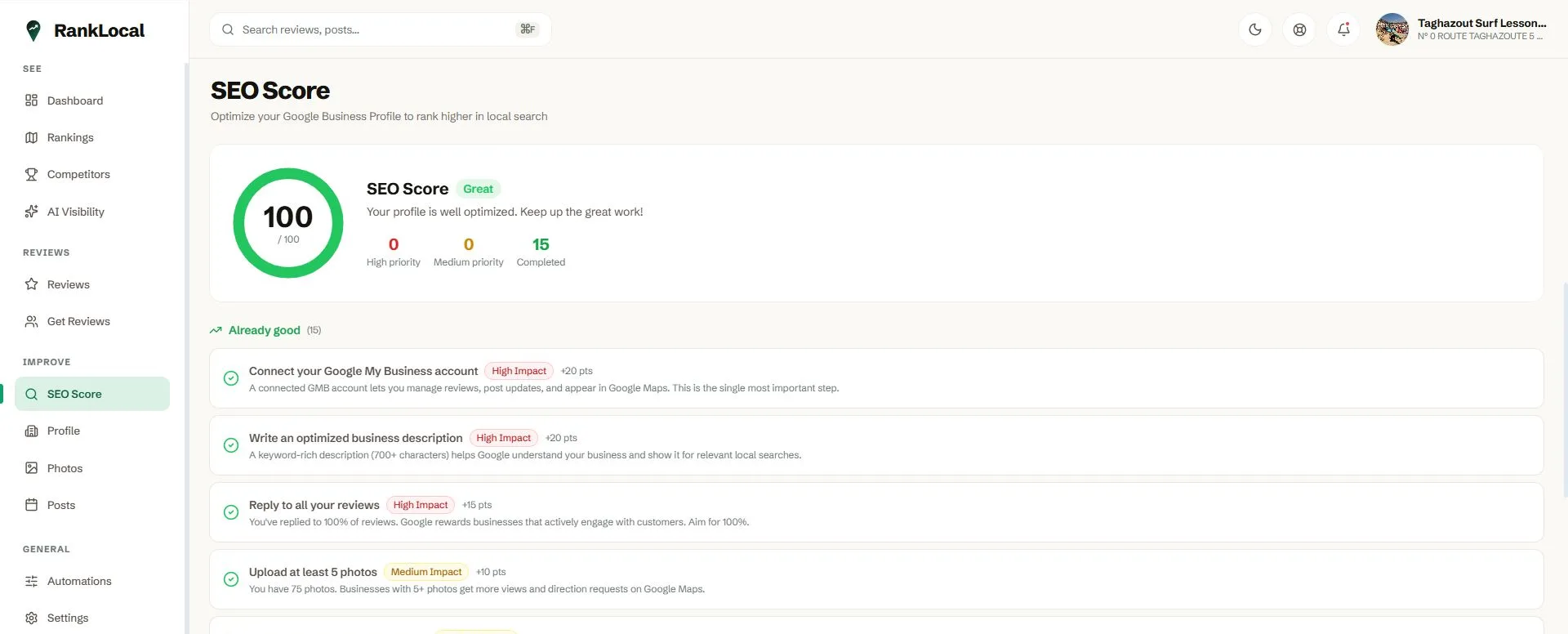
Task: Click High Impact badge on Reply to reviews row
Action: click(421, 505)
